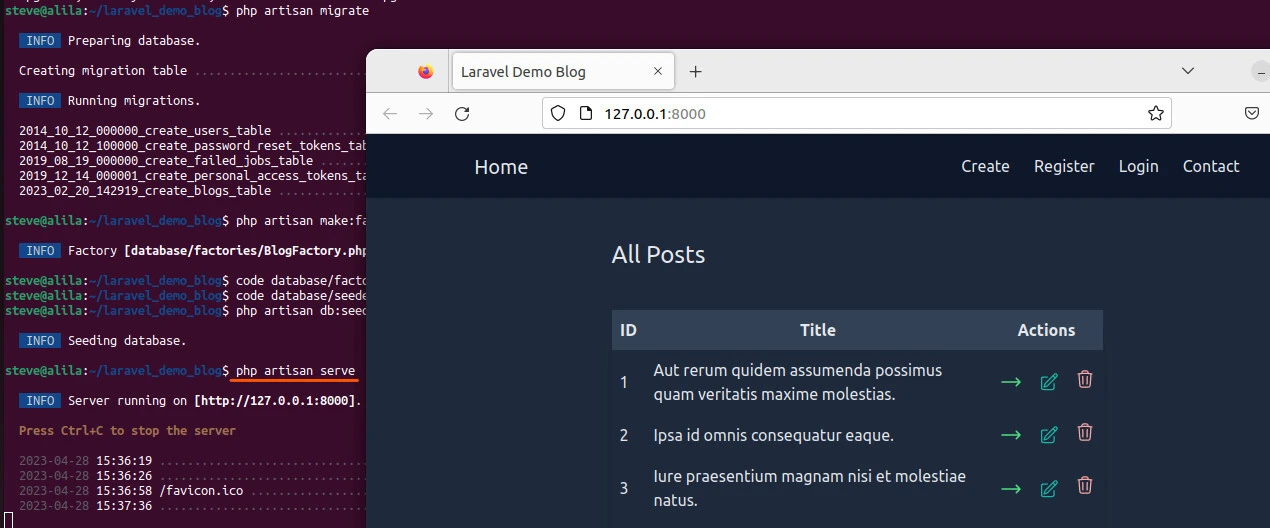This screenshot has height=528, width=1270.
Task: Close the Laravel Demo Blog tab
Action: (x=658, y=72)
